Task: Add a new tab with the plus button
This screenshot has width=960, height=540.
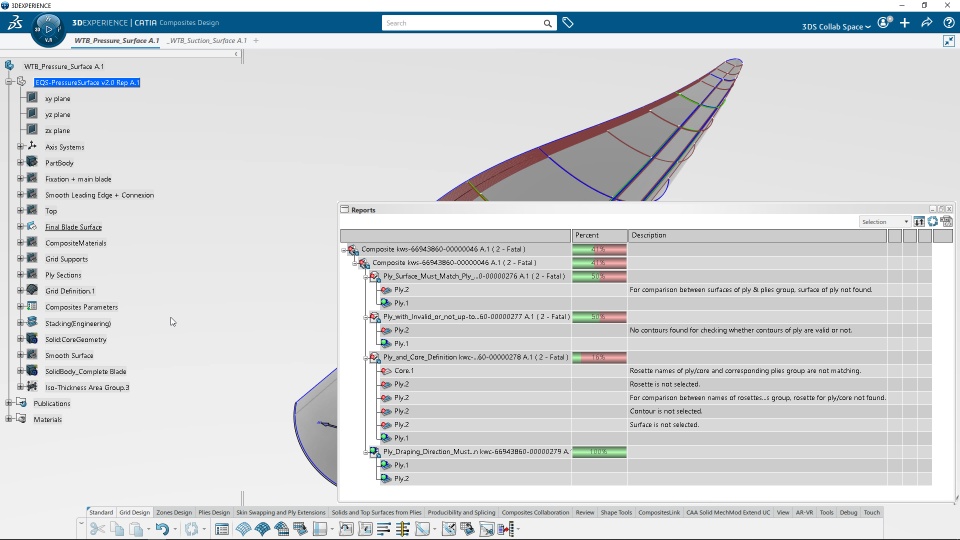Action: (256, 40)
